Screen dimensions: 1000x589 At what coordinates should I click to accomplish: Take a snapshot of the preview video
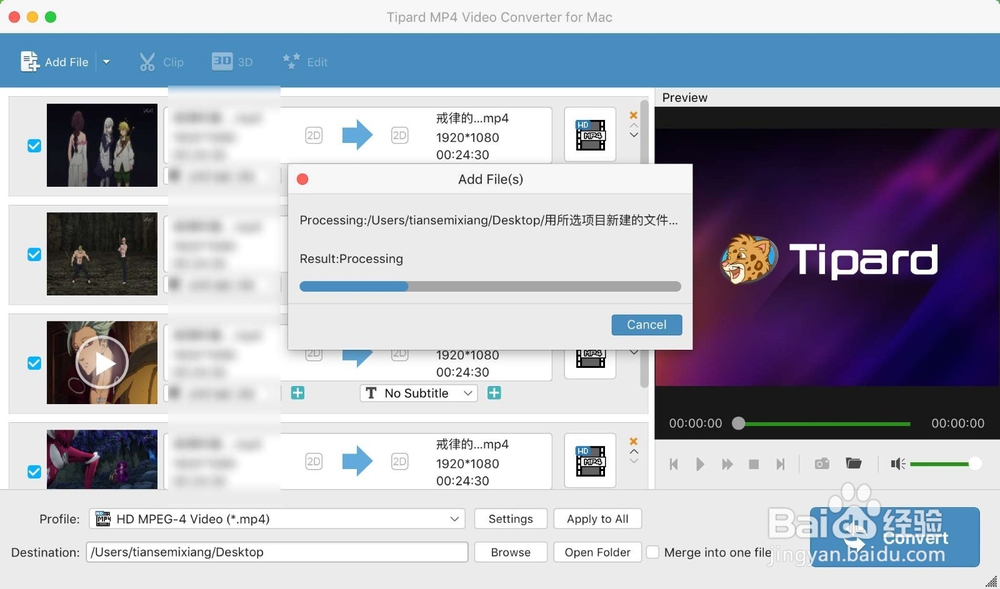[822, 463]
